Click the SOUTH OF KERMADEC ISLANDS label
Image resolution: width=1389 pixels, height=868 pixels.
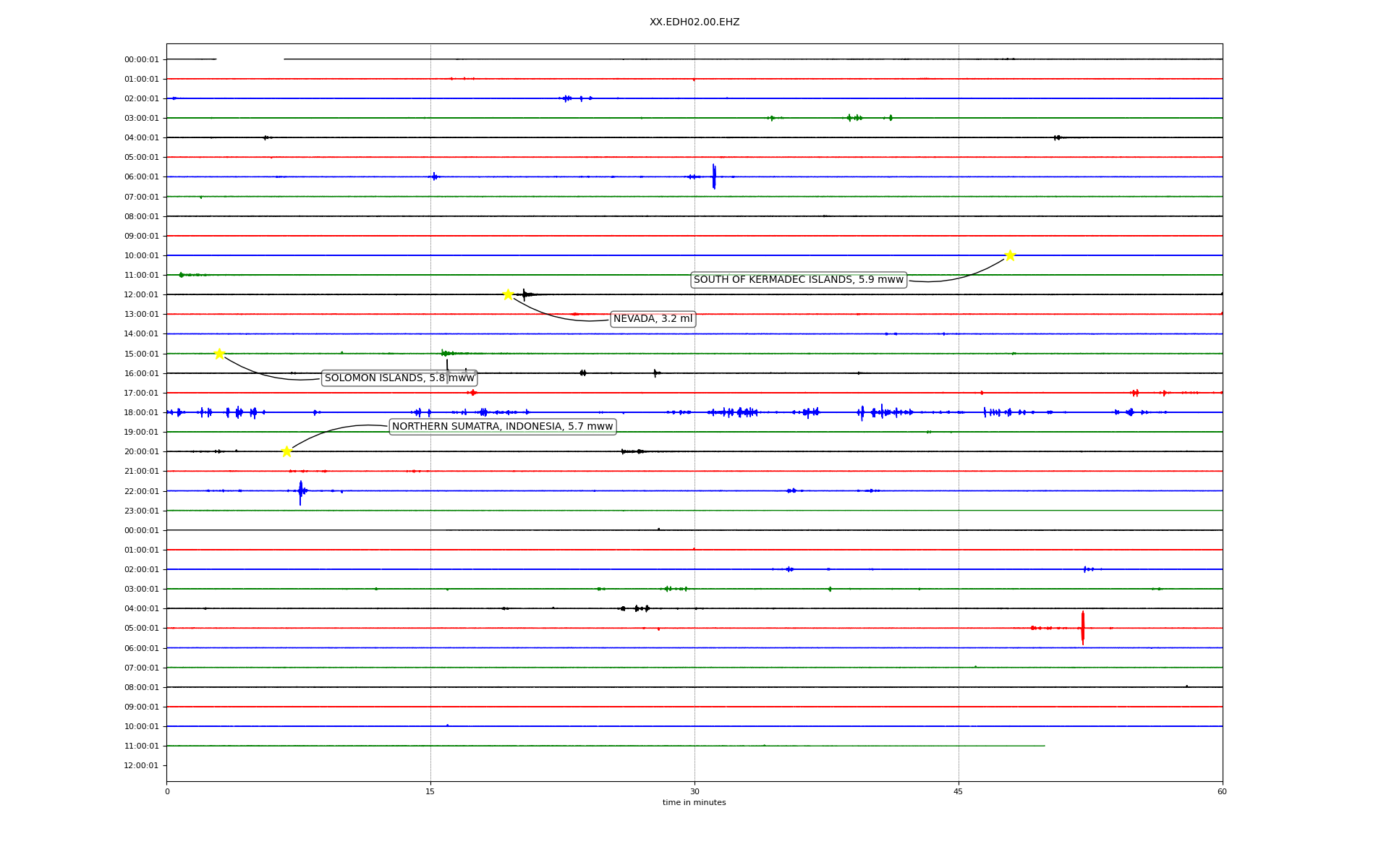point(798,280)
